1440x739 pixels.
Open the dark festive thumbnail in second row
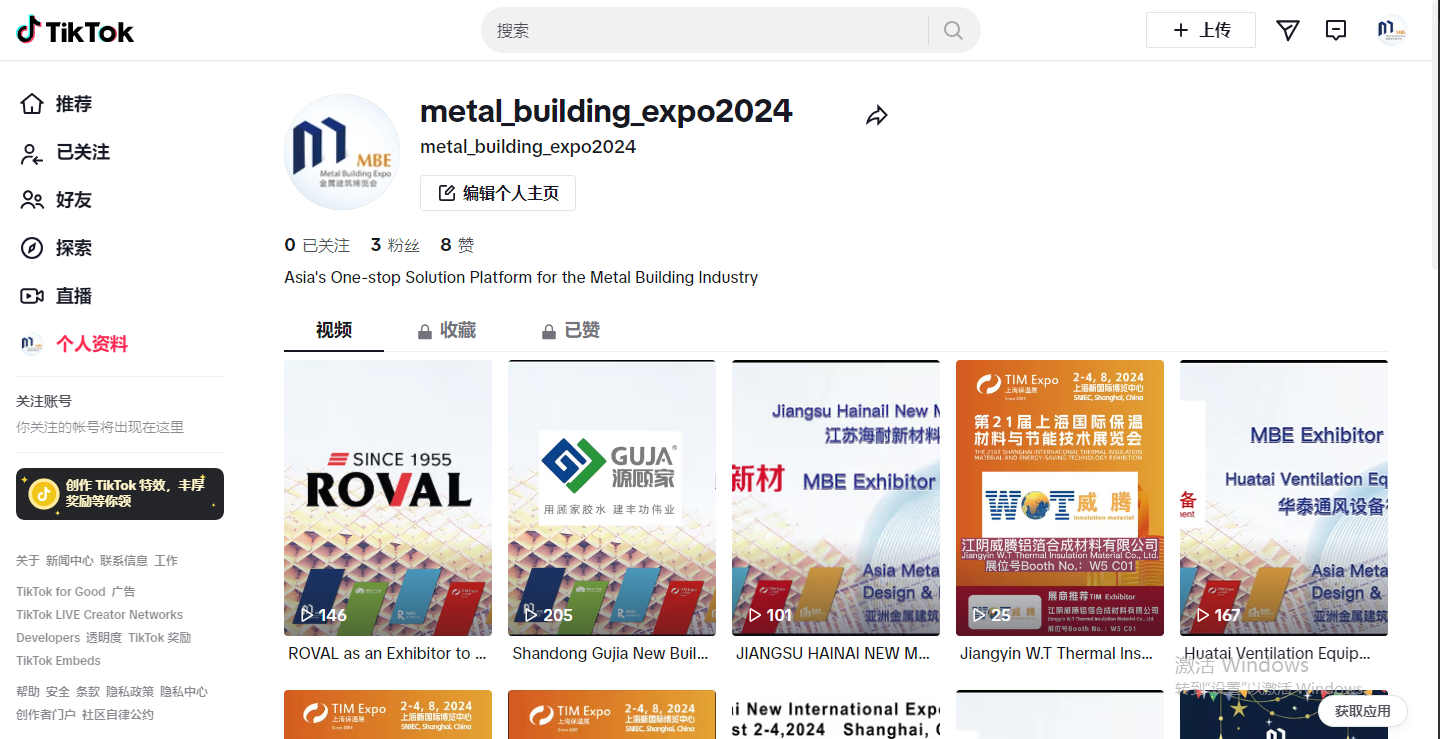(1284, 714)
